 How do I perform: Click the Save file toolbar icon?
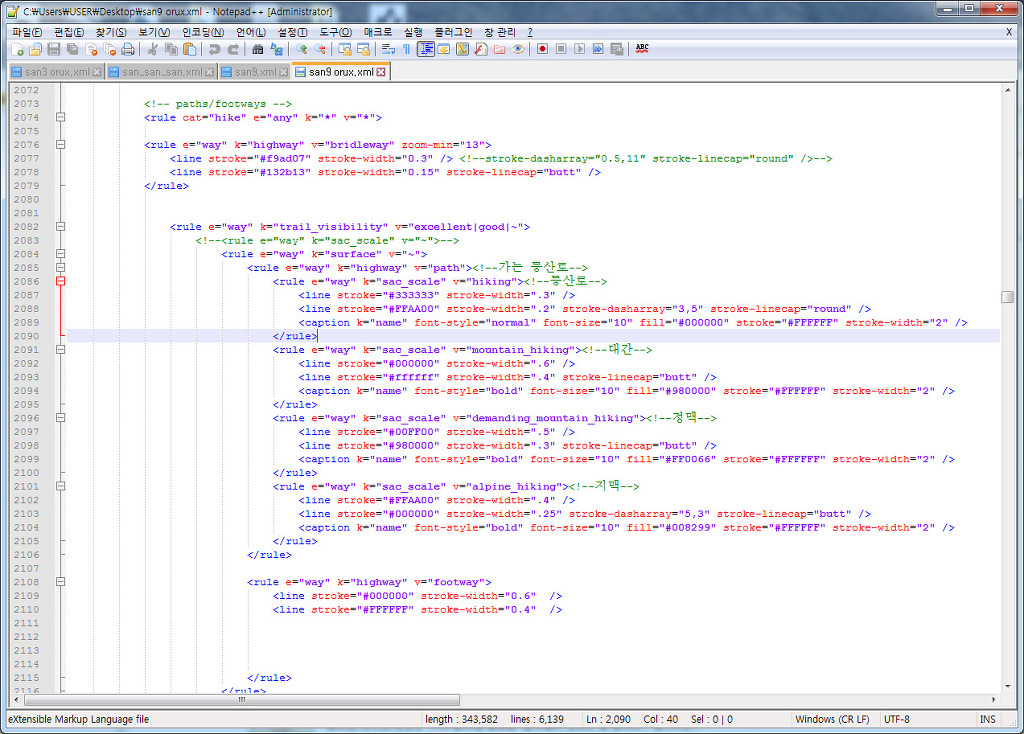53,49
